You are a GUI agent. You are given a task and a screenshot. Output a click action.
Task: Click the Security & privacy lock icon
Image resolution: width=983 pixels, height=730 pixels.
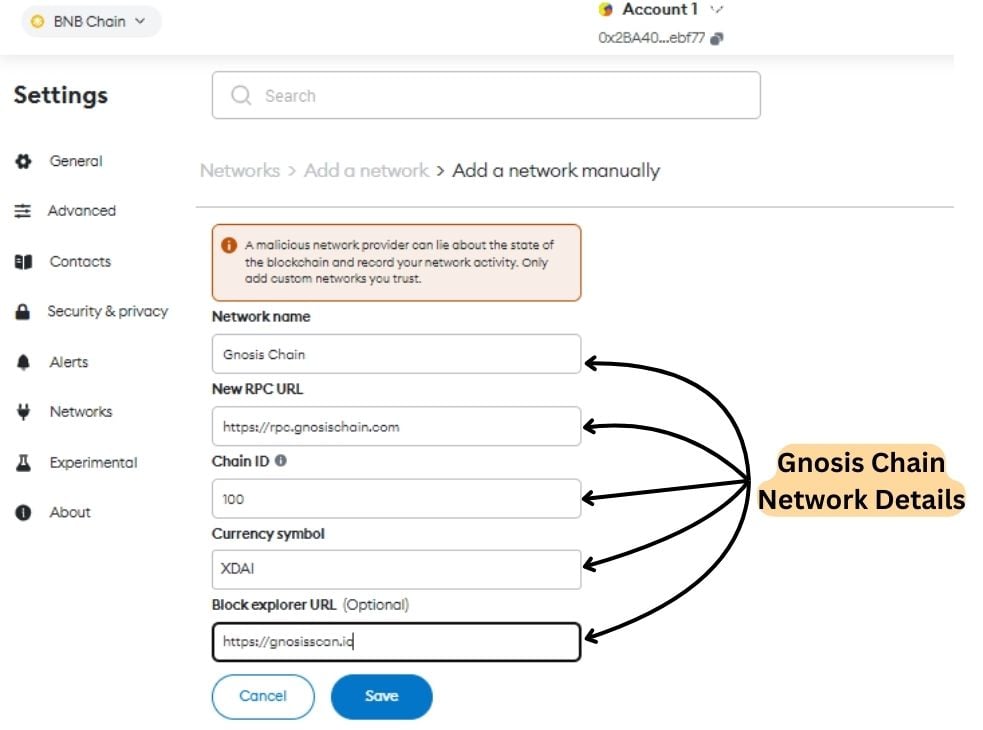(x=23, y=312)
